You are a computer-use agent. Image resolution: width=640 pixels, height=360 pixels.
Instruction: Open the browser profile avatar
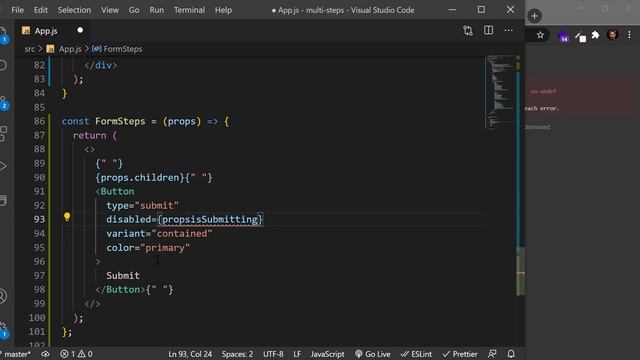coord(612,35)
